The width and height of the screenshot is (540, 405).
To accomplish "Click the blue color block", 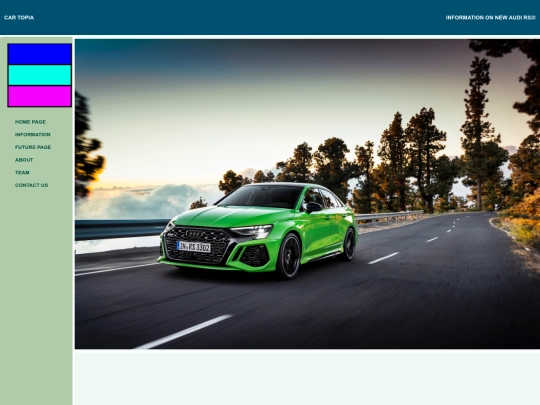I will click(x=40, y=54).
